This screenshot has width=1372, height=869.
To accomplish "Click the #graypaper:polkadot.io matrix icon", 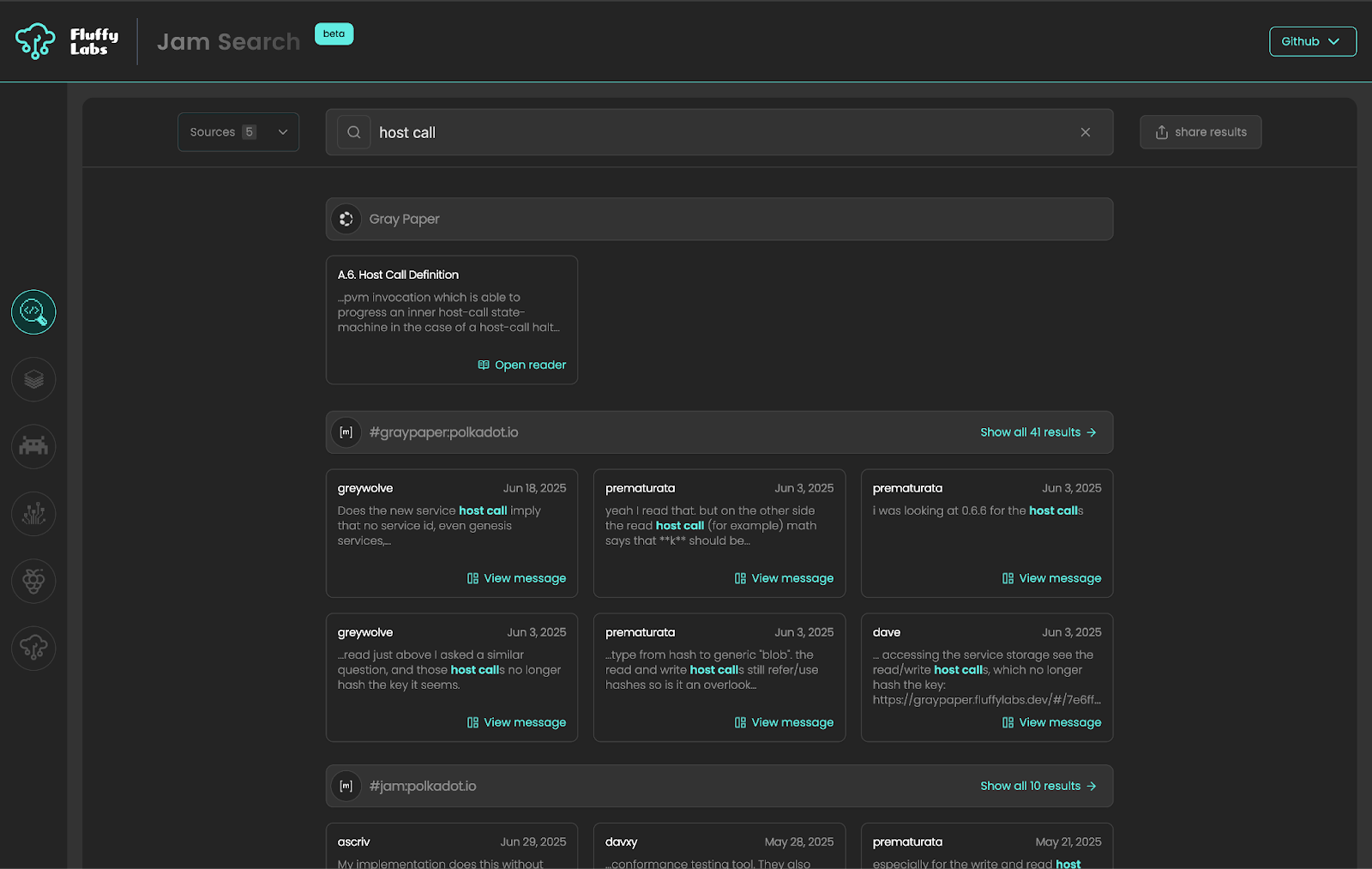I will 346,432.
